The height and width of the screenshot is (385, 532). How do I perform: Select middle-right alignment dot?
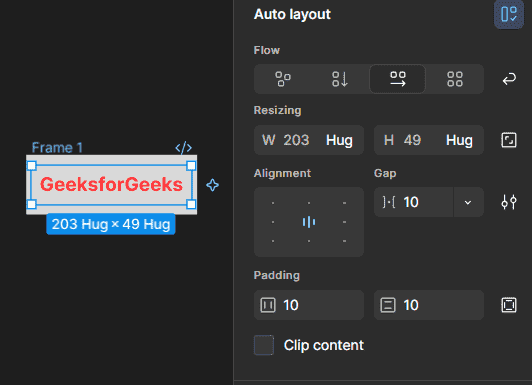click(344, 222)
